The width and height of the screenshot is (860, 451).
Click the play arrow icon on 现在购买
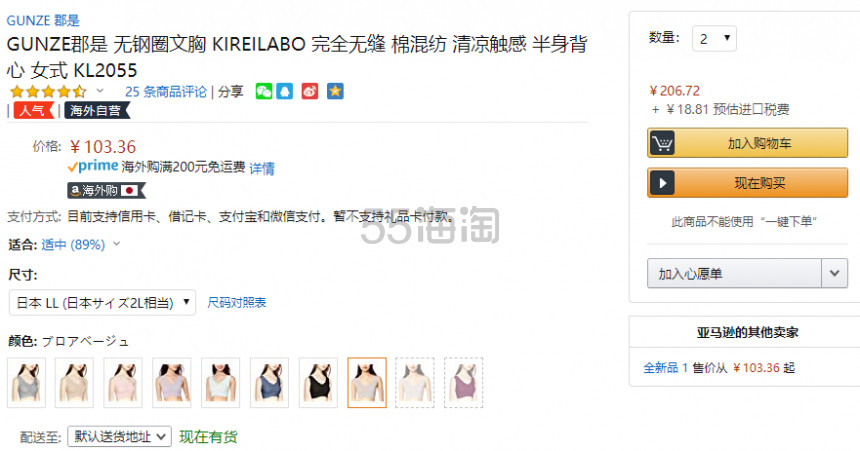(x=662, y=183)
